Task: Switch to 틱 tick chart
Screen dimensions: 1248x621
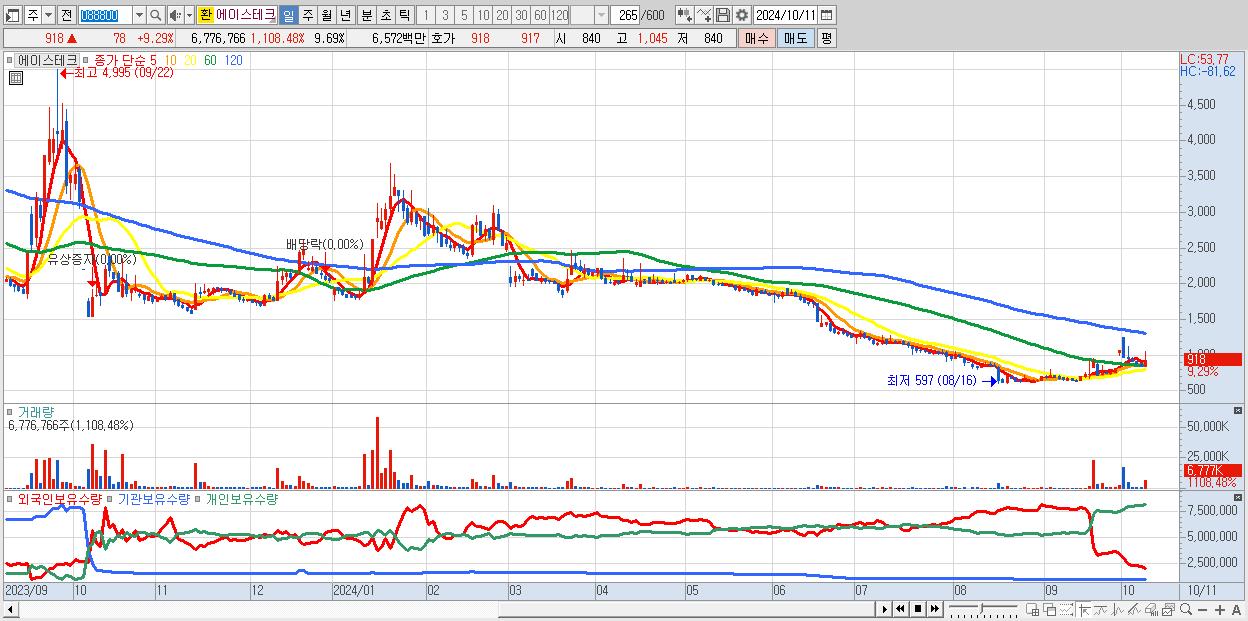Action: pyautogui.click(x=404, y=15)
